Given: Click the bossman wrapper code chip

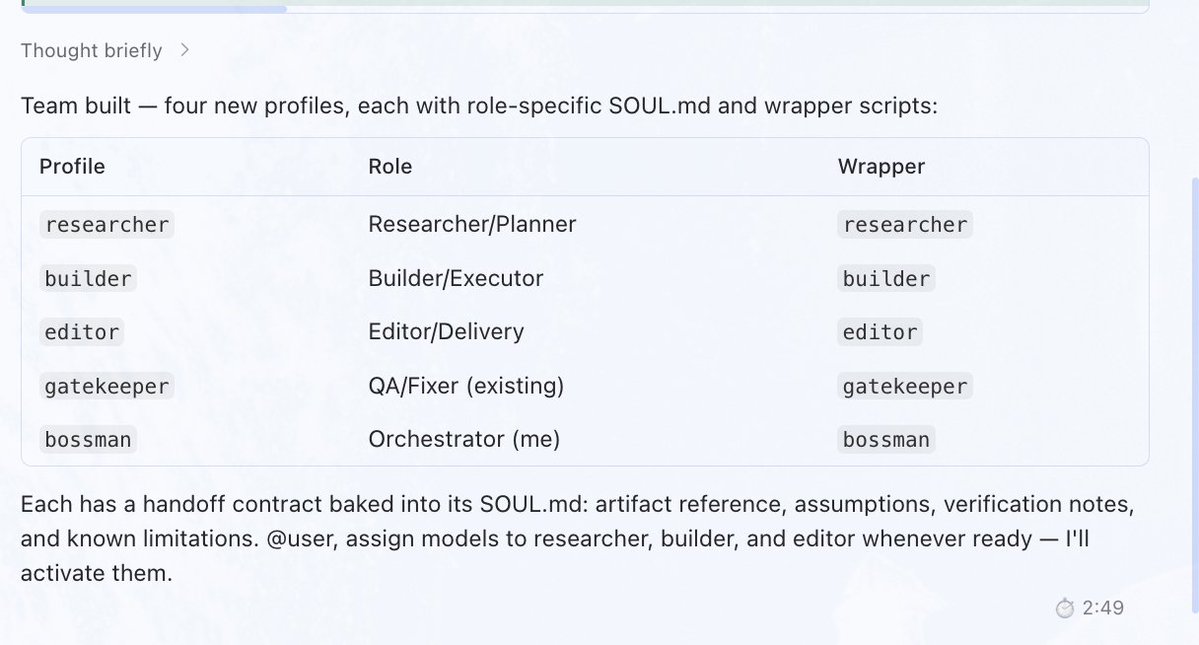Looking at the screenshot, I should [886, 439].
